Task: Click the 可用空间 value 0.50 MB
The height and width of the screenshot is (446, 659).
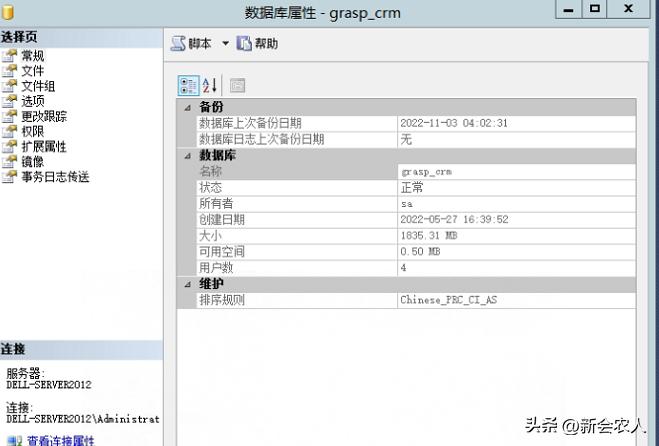Action: click(420, 251)
